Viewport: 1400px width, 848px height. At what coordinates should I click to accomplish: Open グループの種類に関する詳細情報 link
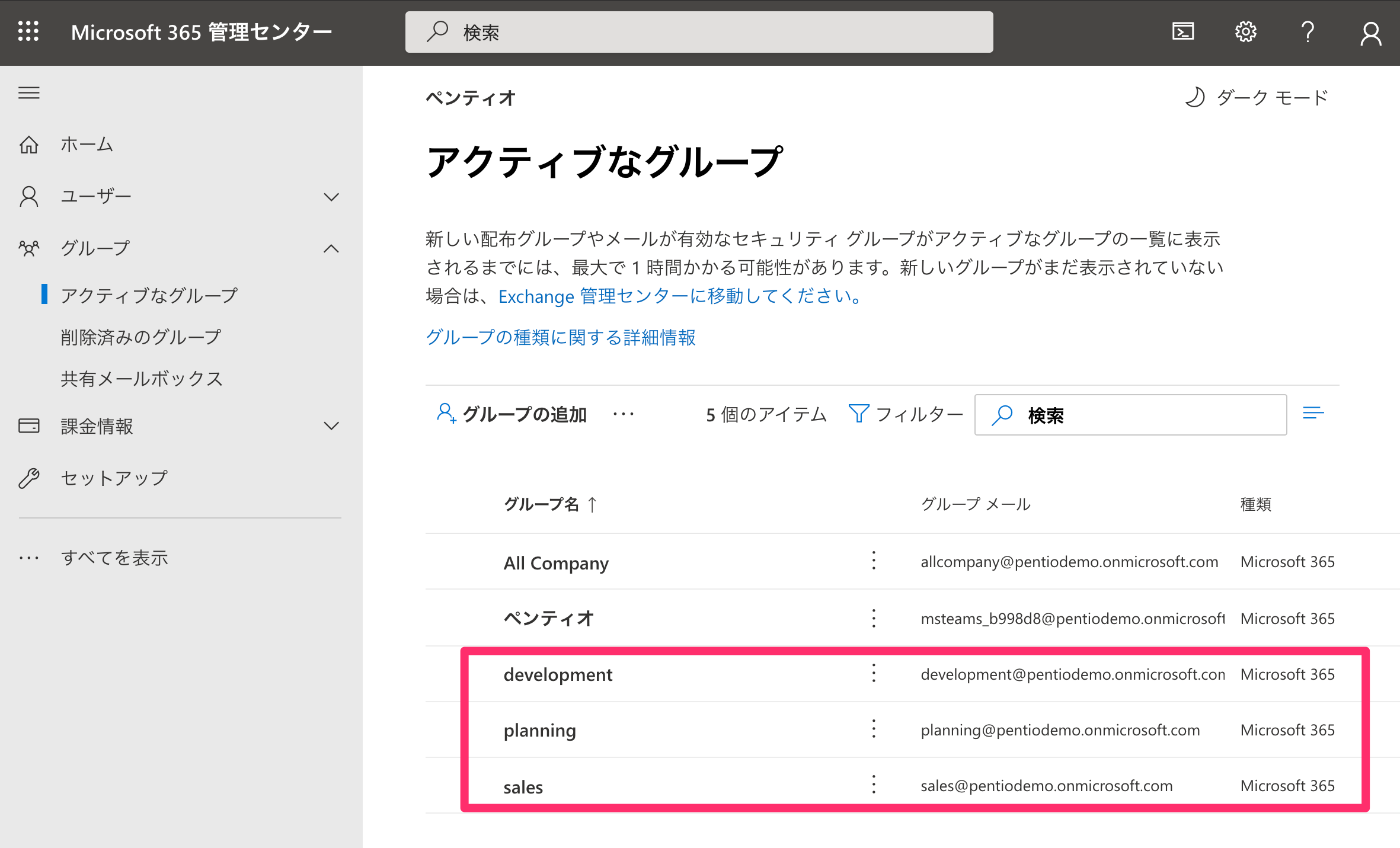coord(561,337)
